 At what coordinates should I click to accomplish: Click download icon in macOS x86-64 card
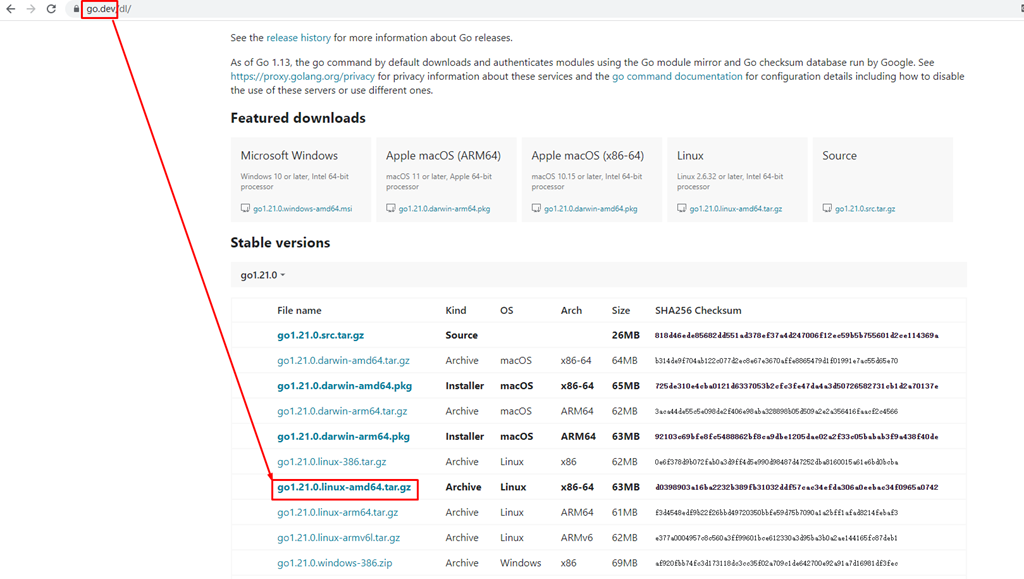[536, 208]
